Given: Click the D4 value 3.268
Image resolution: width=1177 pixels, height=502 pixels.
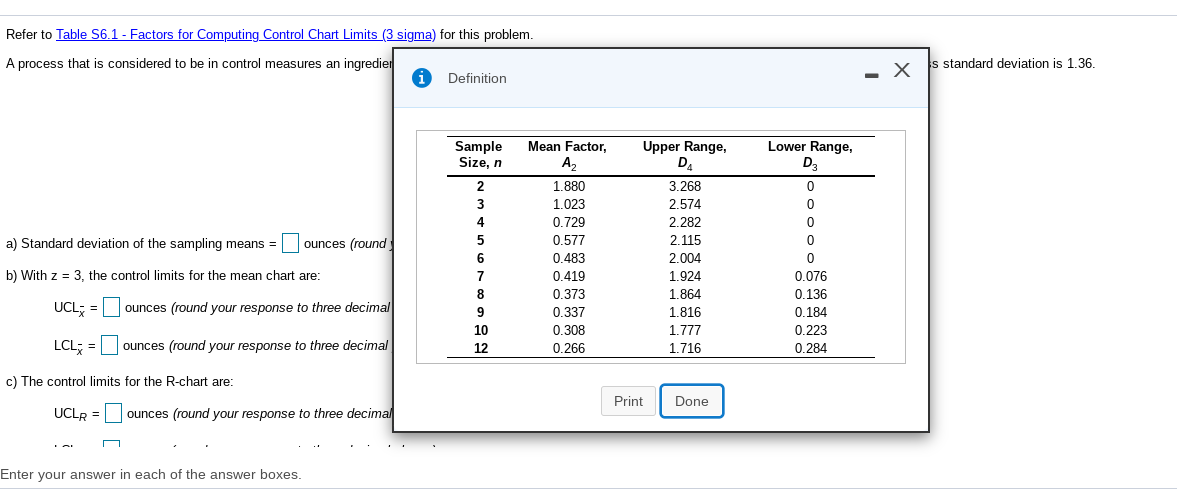Looking at the screenshot, I should [685, 187].
